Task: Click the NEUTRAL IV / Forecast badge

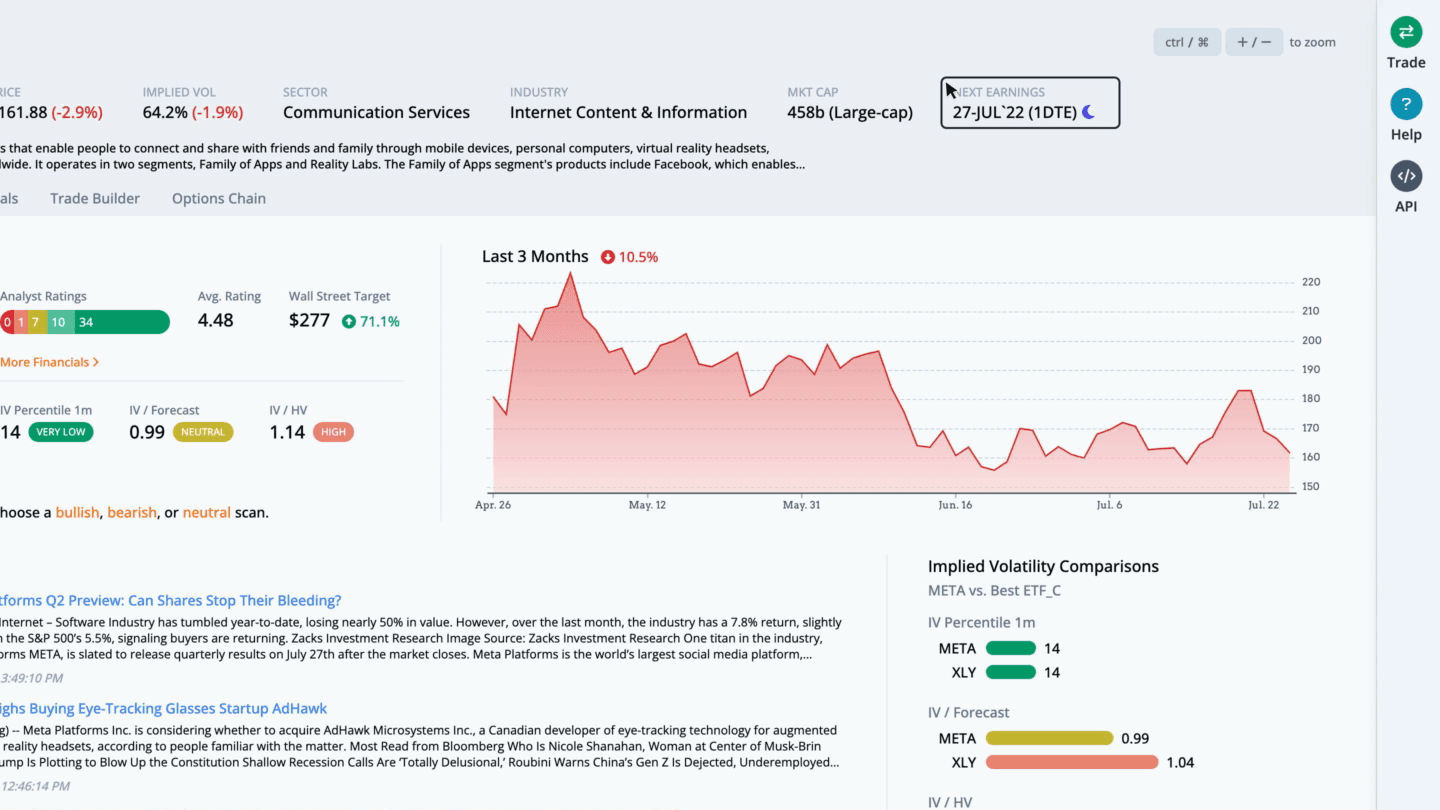Action: [203, 432]
